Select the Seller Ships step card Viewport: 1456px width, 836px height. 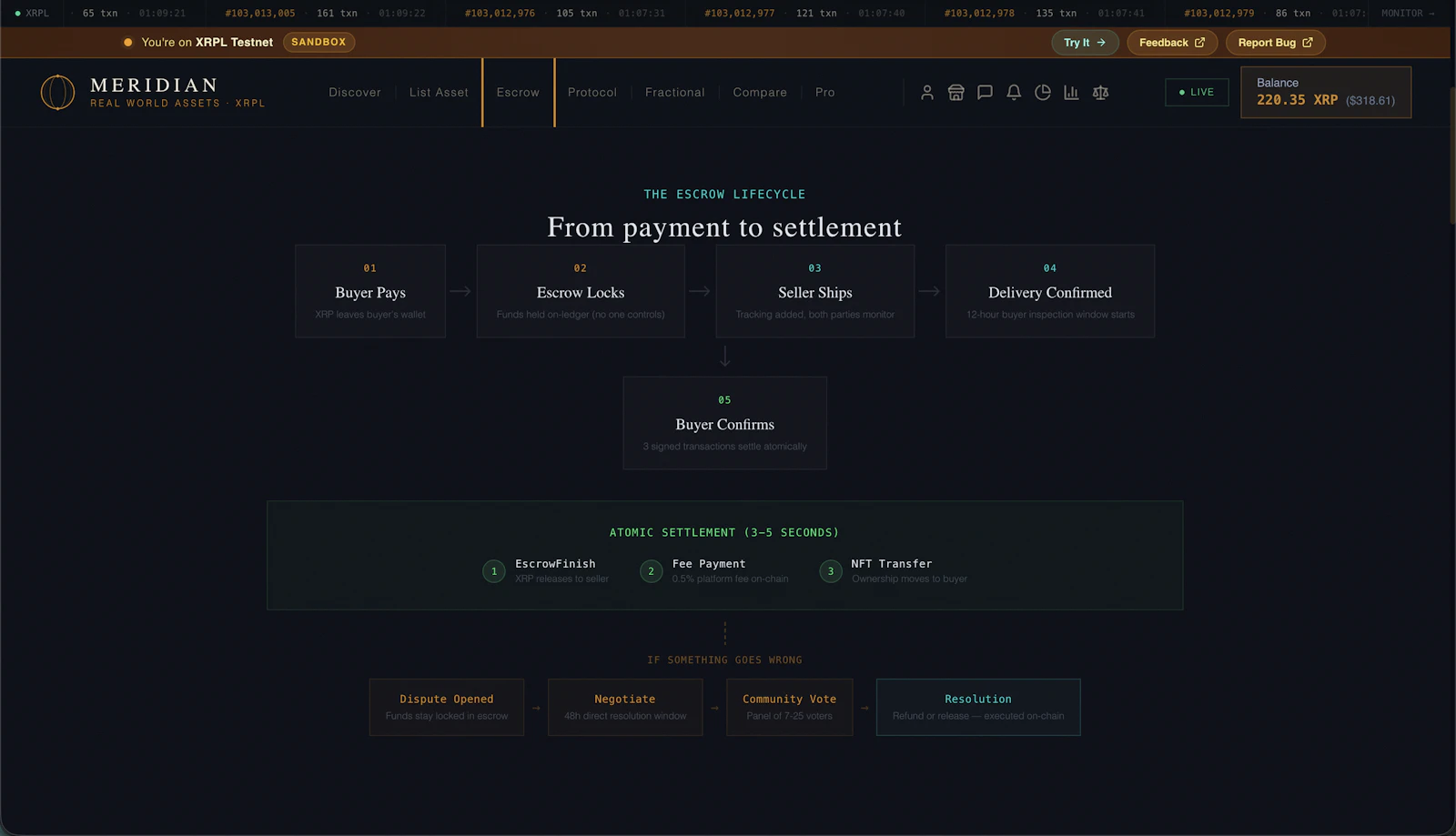pyautogui.click(x=815, y=291)
